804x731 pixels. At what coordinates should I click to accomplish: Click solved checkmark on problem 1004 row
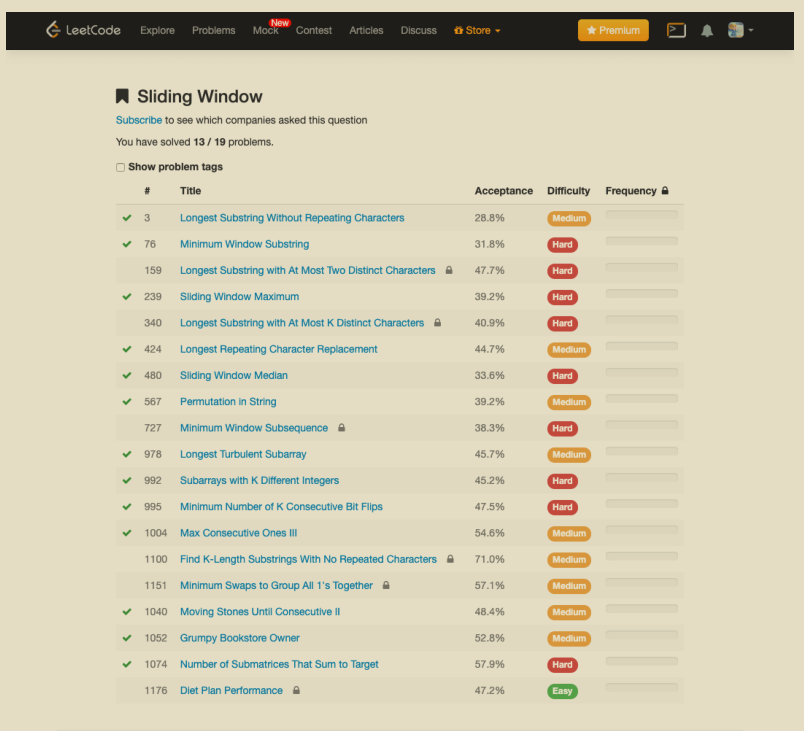click(x=127, y=533)
